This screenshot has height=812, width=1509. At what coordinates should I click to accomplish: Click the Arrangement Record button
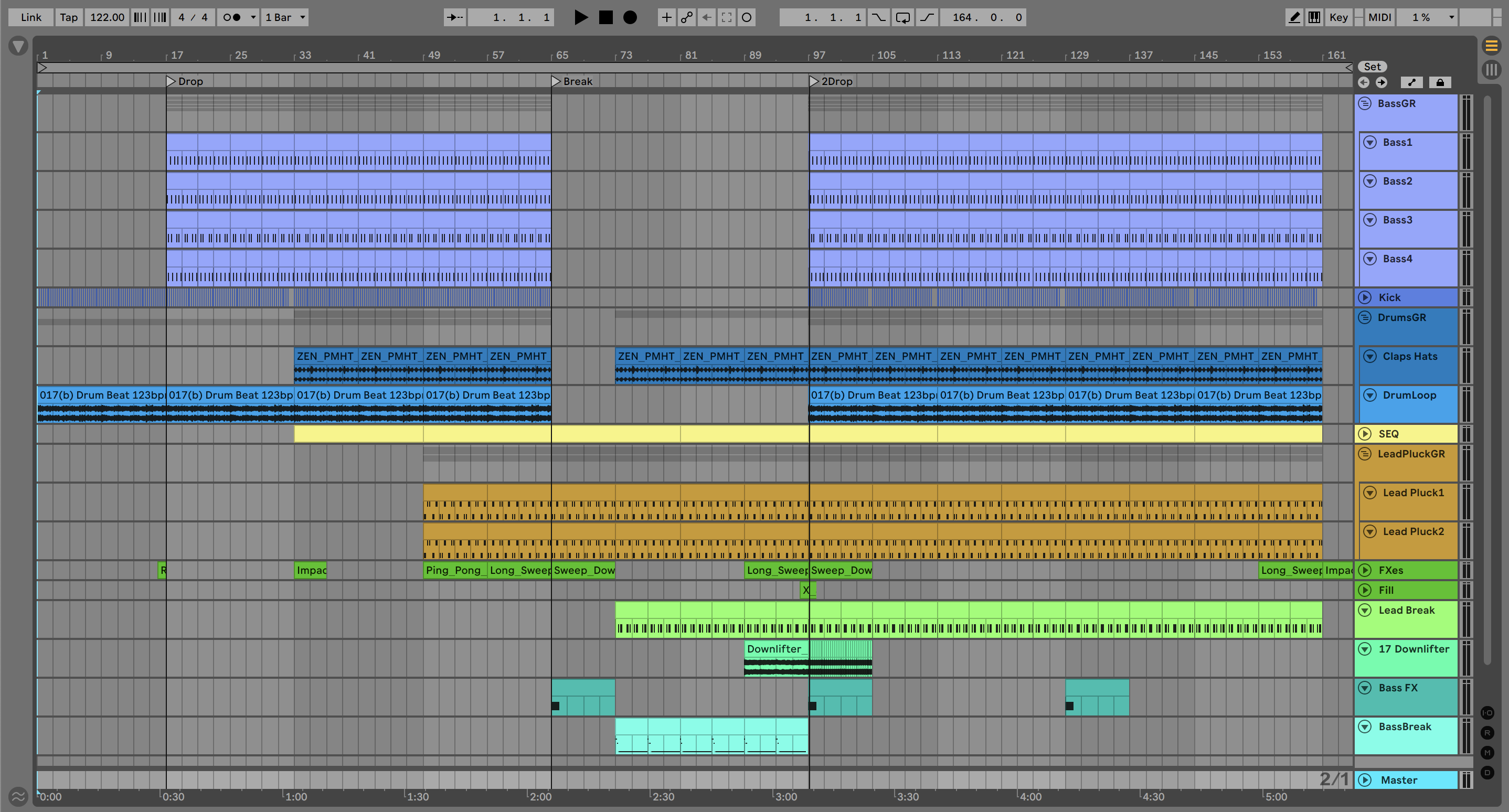(630, 17)
